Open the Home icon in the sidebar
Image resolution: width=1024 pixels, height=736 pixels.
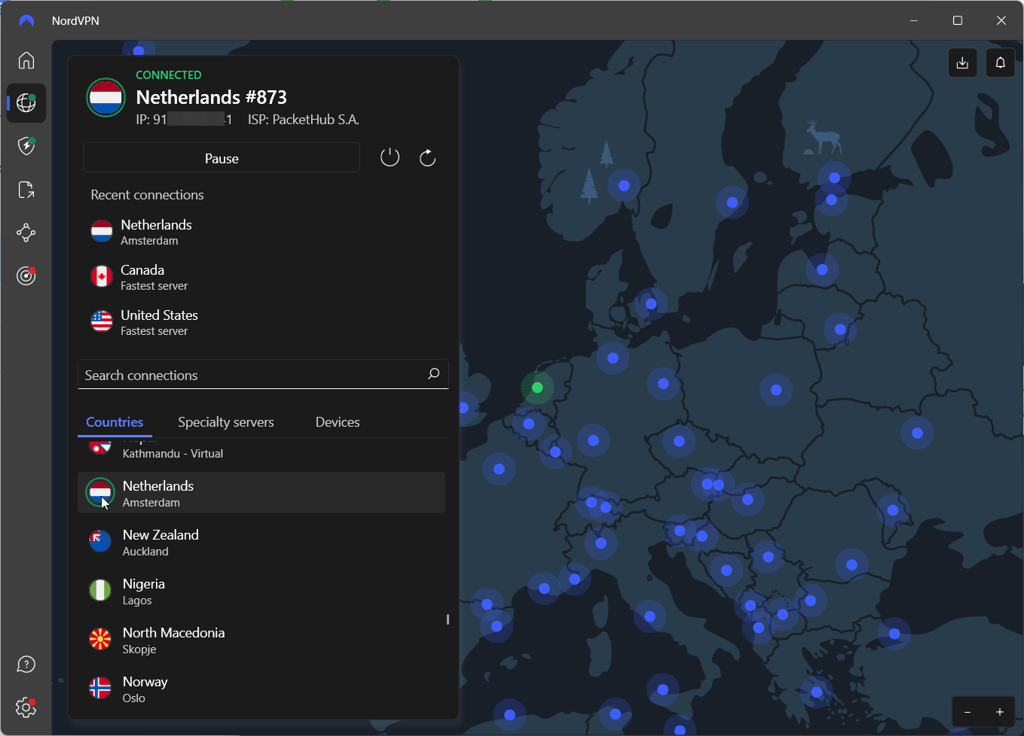26,60
